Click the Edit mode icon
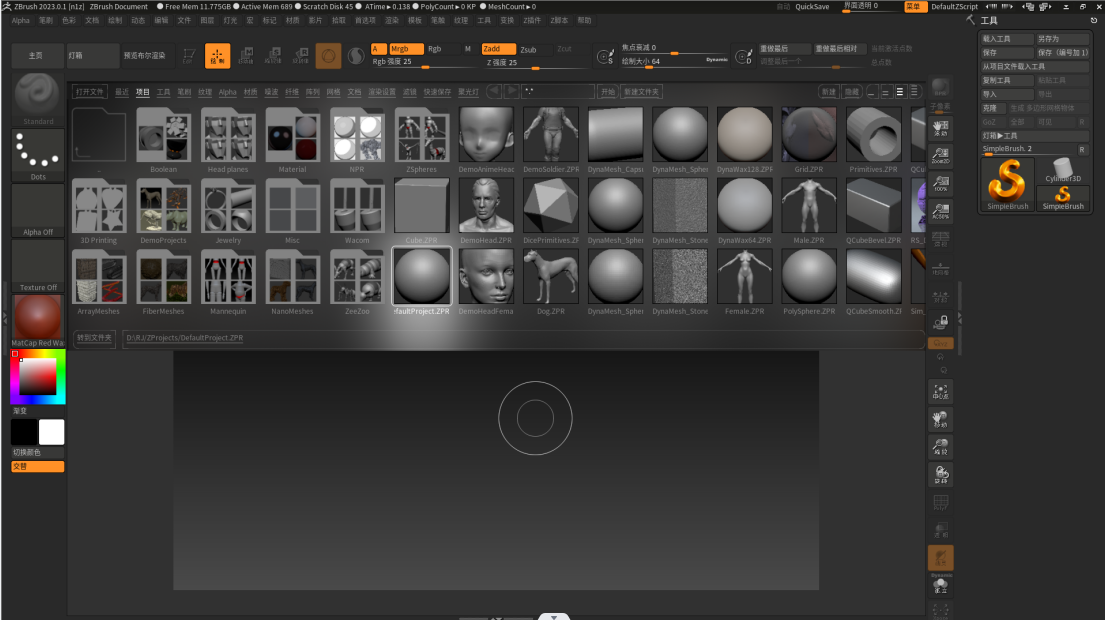The image size is (1105, 620). 189,56
